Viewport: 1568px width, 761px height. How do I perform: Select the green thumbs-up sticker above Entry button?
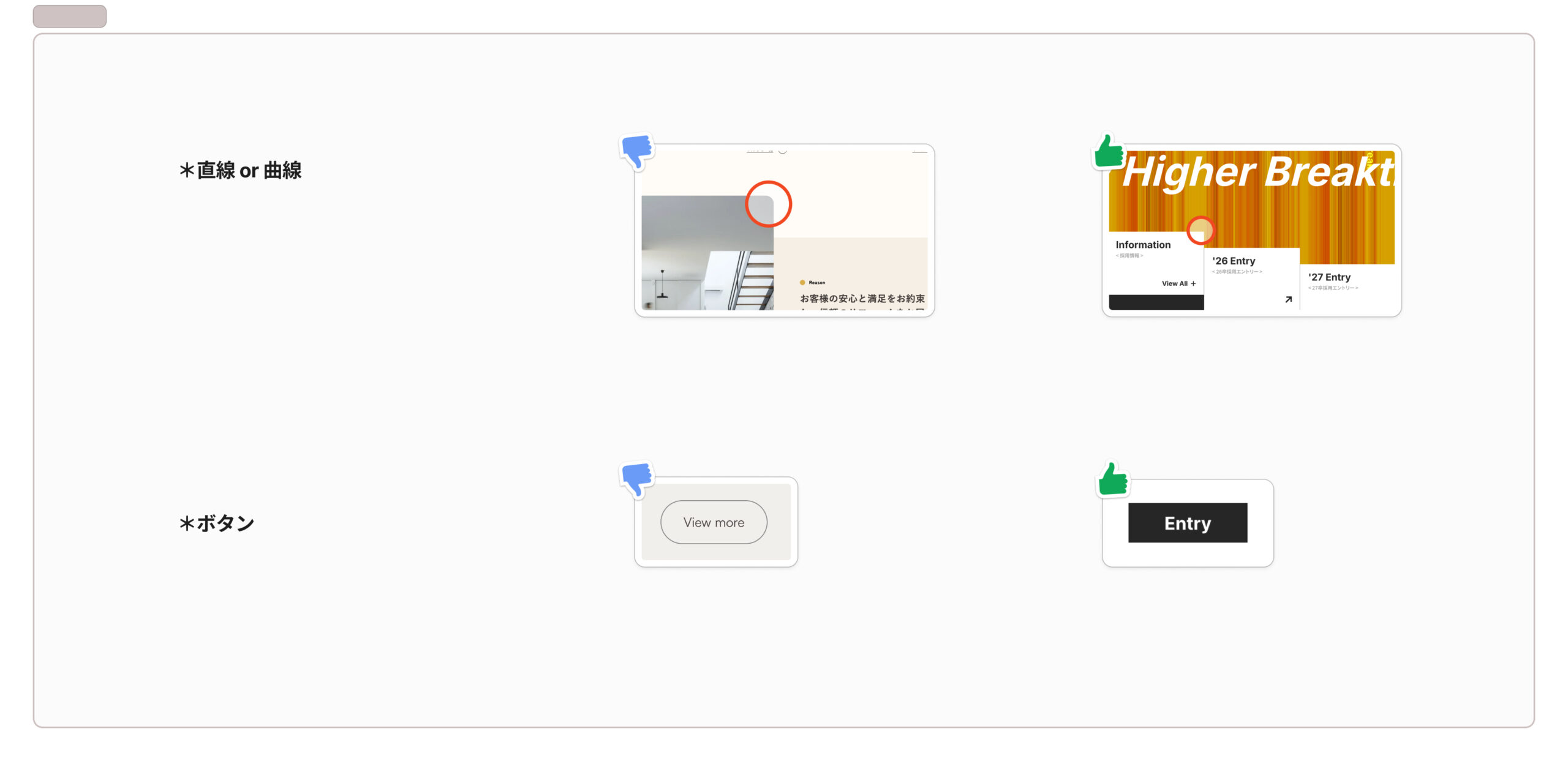coord(1113,479)
